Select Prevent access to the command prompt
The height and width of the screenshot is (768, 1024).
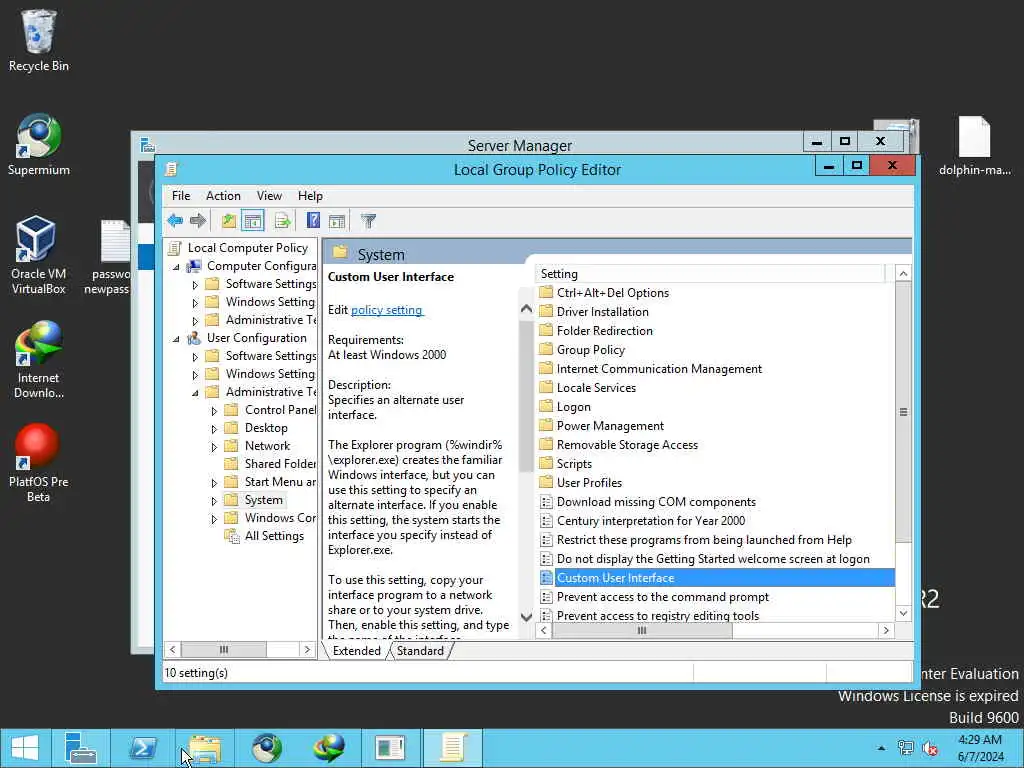coord(662,597)
